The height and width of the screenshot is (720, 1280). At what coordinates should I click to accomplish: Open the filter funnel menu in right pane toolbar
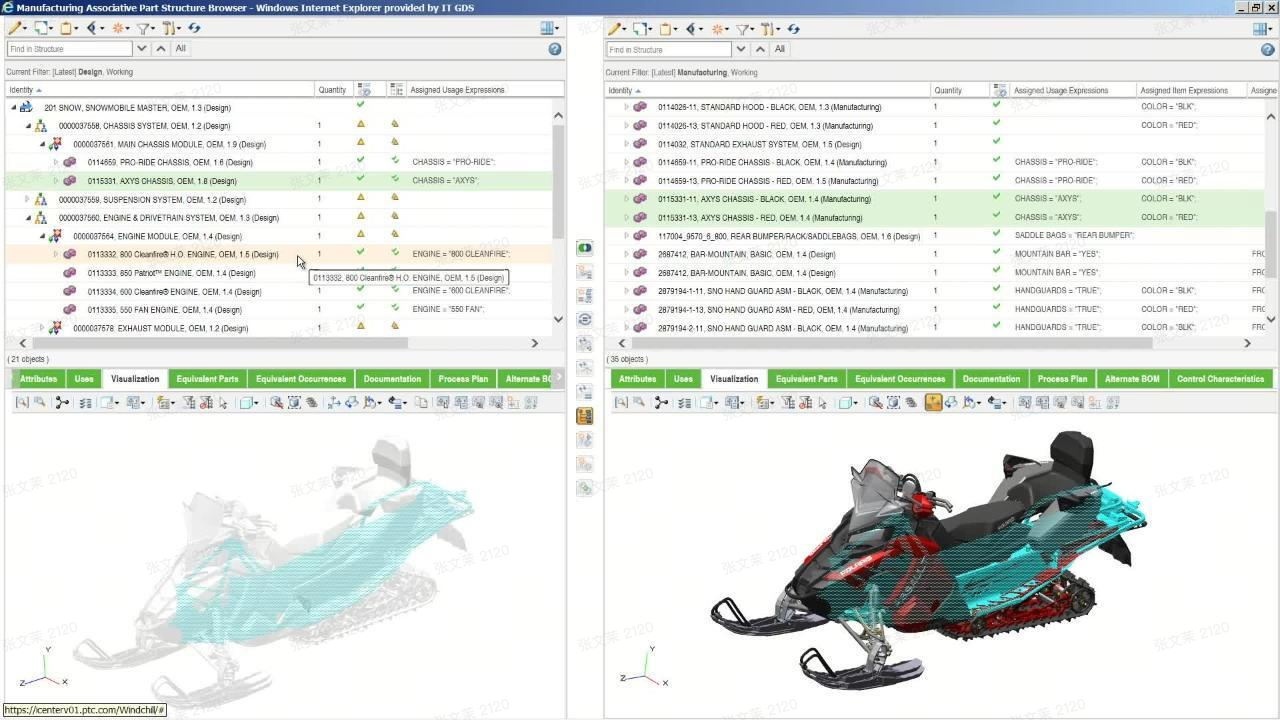744,29
